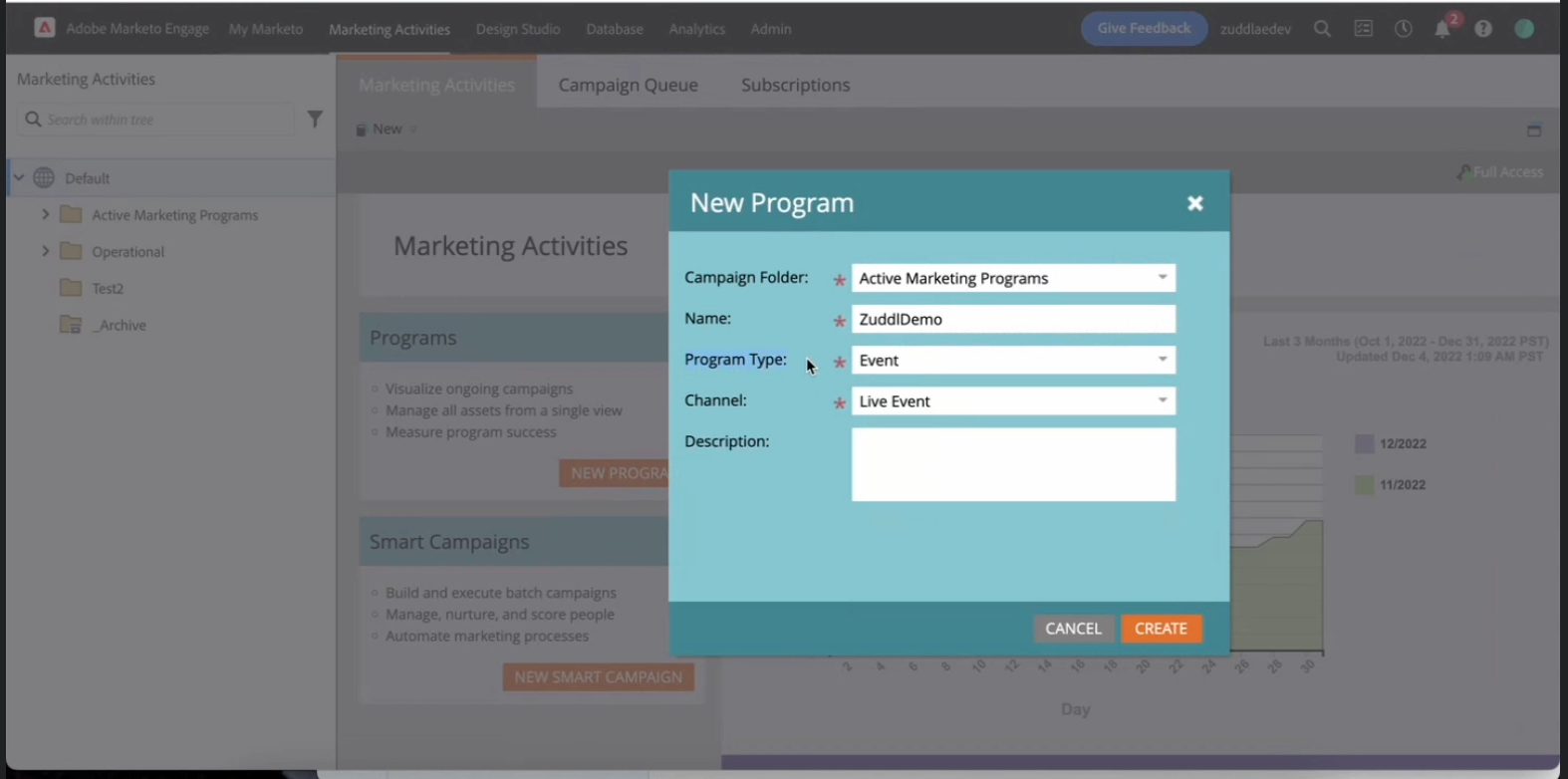Click the Adobe Marketo Engage logo icon

click(x=45, y=29)
